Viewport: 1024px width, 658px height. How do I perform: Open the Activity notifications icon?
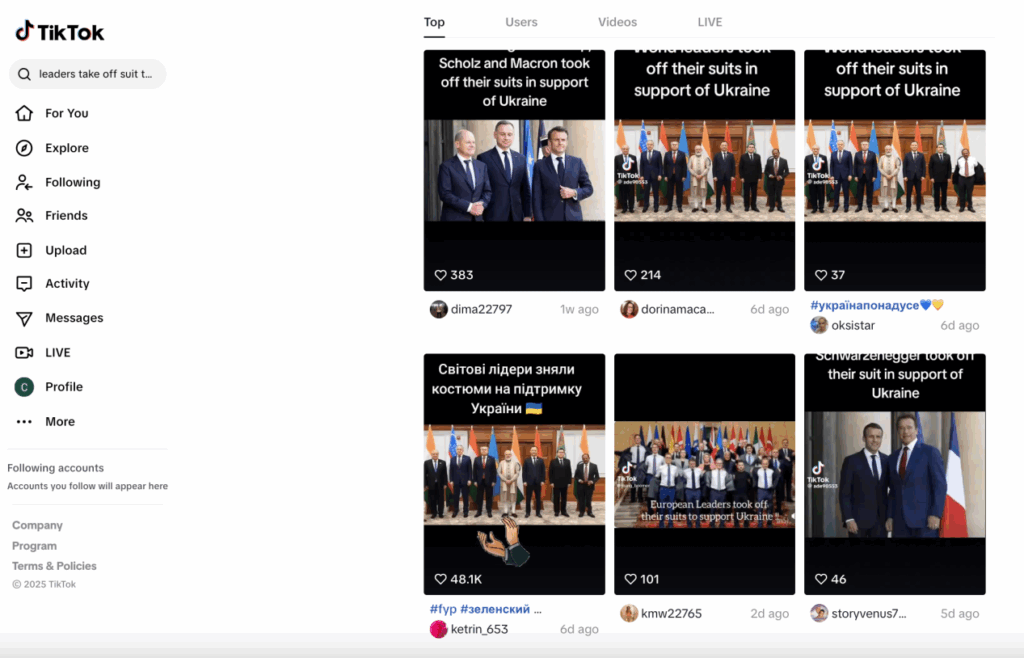(24, 284)
